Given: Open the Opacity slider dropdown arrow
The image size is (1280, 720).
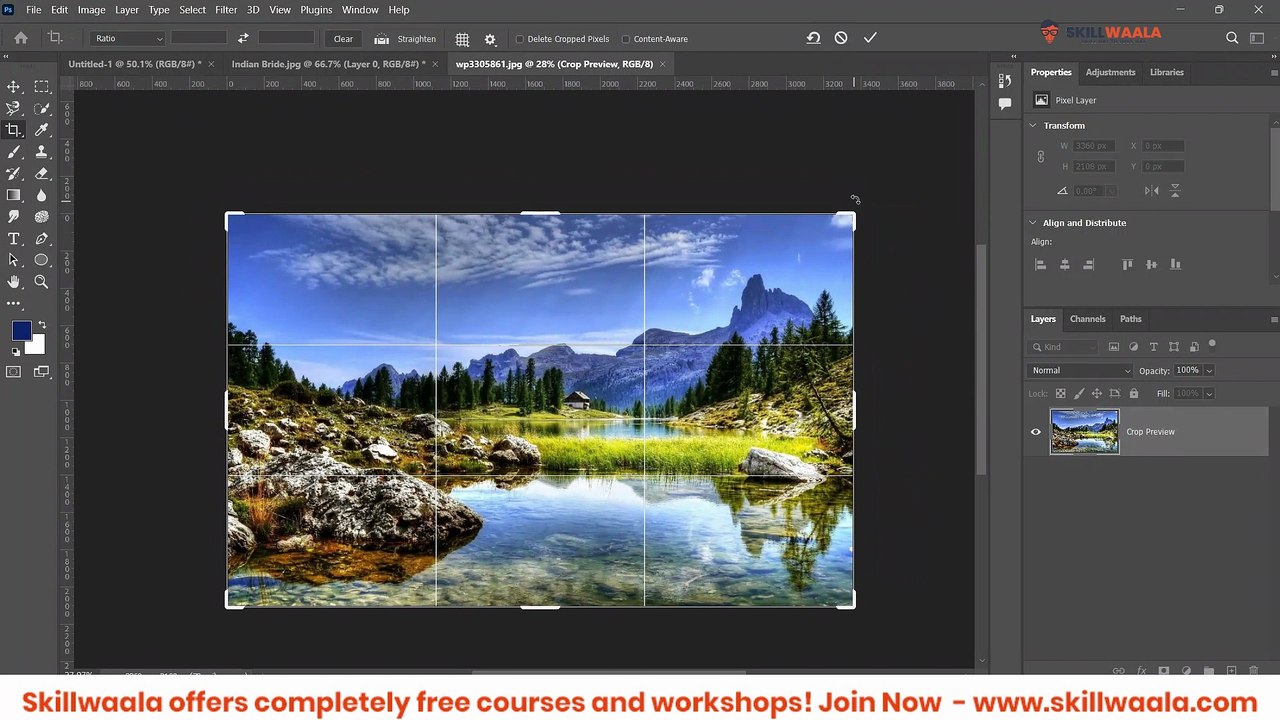Looking at the screenshot, I should click(x=1209, y=371).
